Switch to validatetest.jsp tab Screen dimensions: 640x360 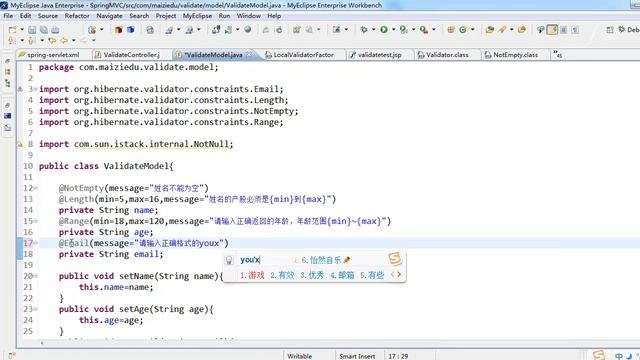(376, 55)
